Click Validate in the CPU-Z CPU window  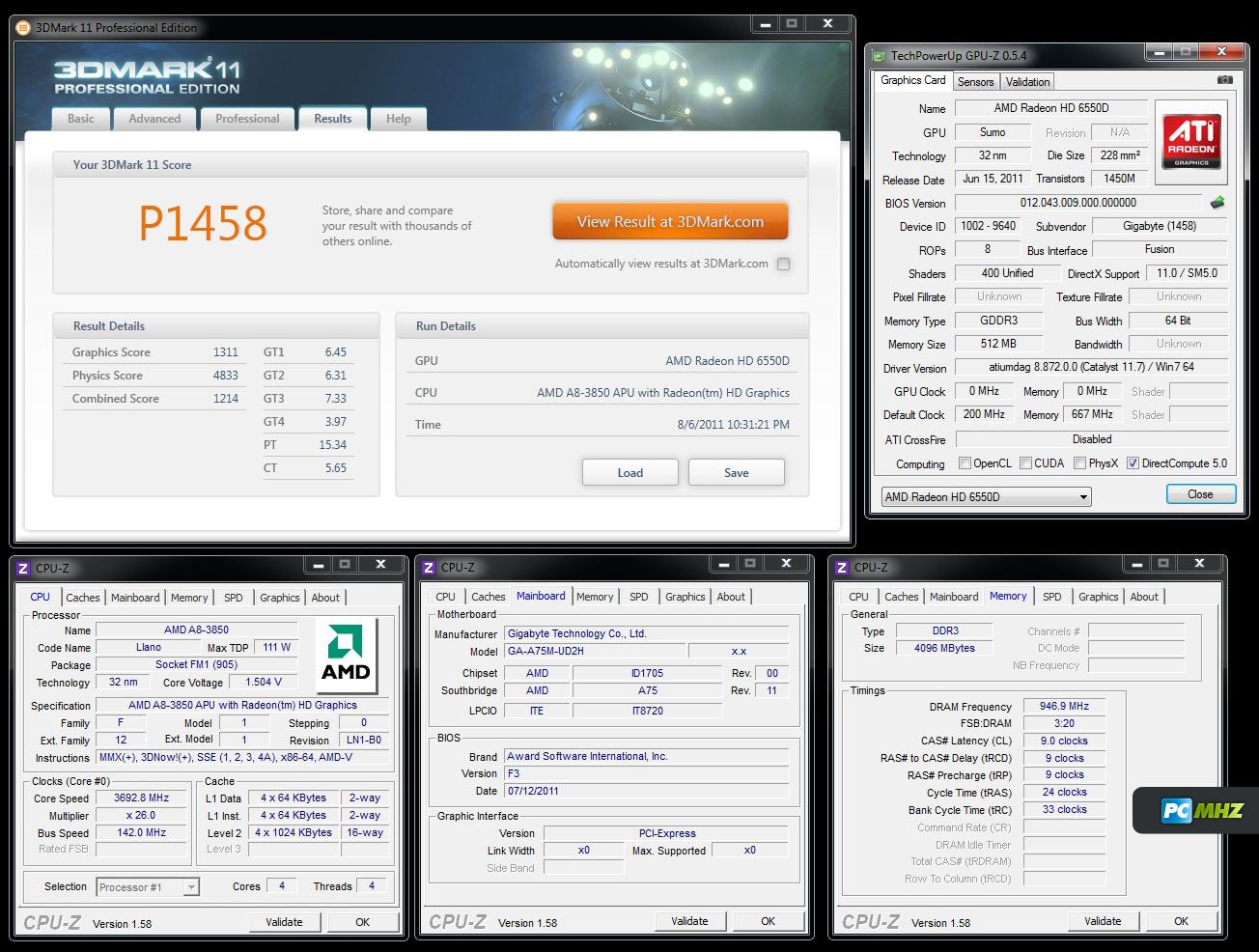pos(284,922)
